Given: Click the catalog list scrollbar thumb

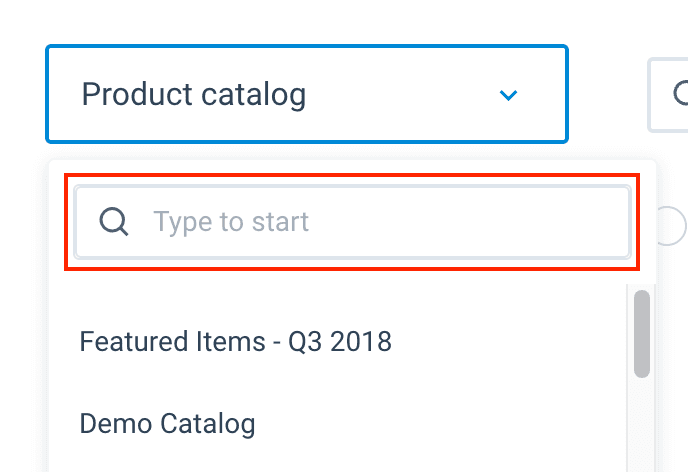Looking at the screenshot, I should click(642, 333).
